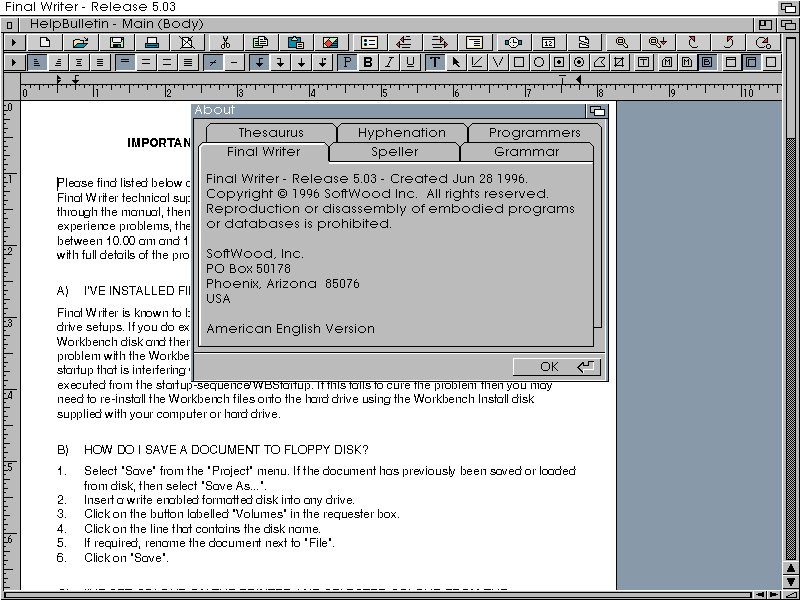Click the right scroll arrow at bottom
Viewport: 800px width, 600px height.
[773, 594]
